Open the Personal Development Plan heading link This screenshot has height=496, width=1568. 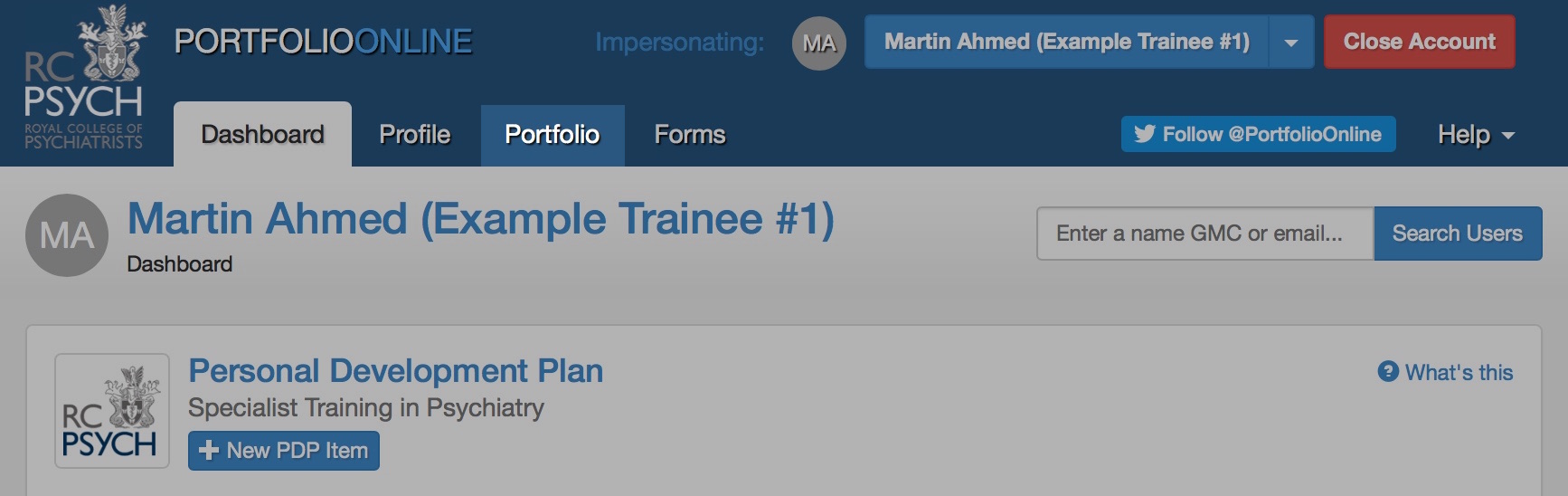[x=395, y=371]
